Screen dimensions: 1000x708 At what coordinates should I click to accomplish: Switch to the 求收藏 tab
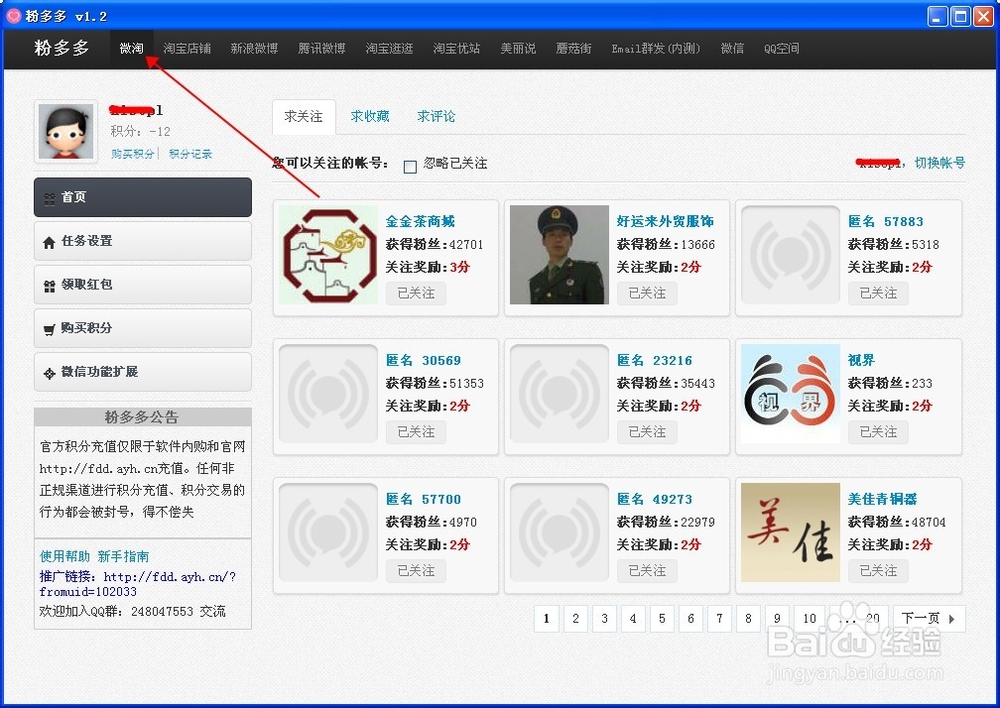point(369,116)
